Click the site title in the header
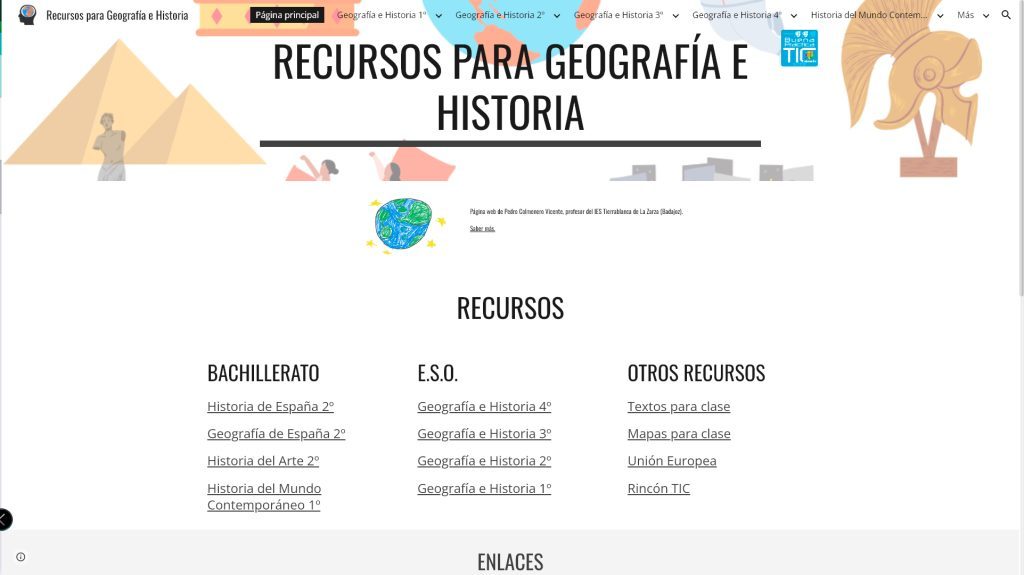Image resolution: width=1024 pixels, height=575 pixels. point(117,15)
